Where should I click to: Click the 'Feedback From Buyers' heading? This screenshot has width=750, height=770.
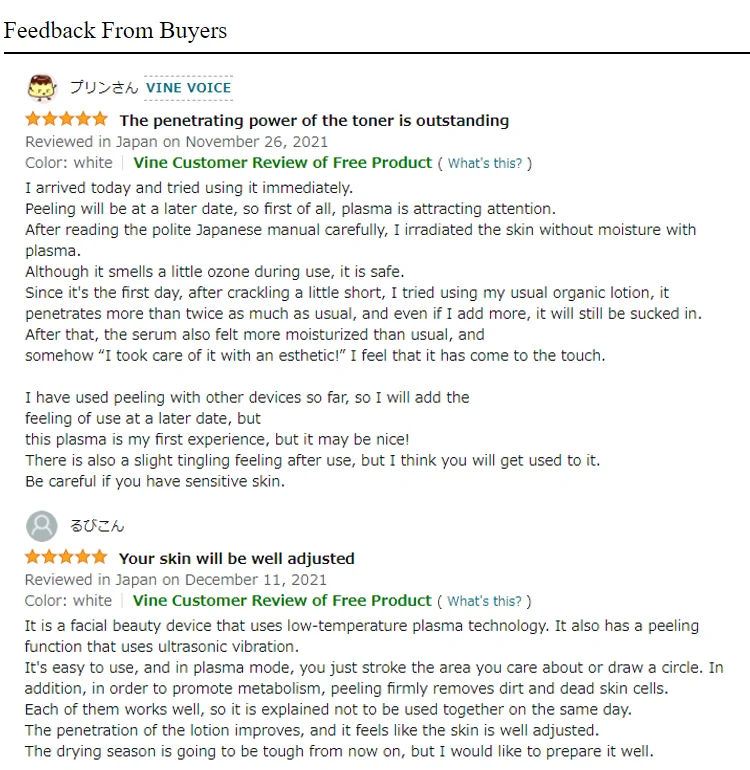pos(115,30)
